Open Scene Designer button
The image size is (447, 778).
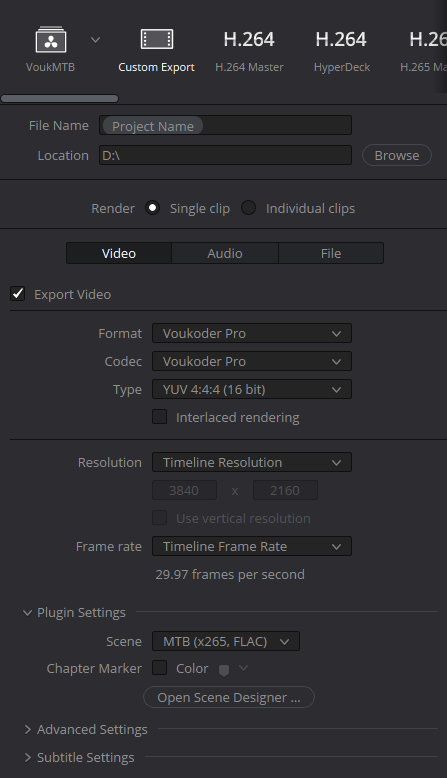(229, 697)
